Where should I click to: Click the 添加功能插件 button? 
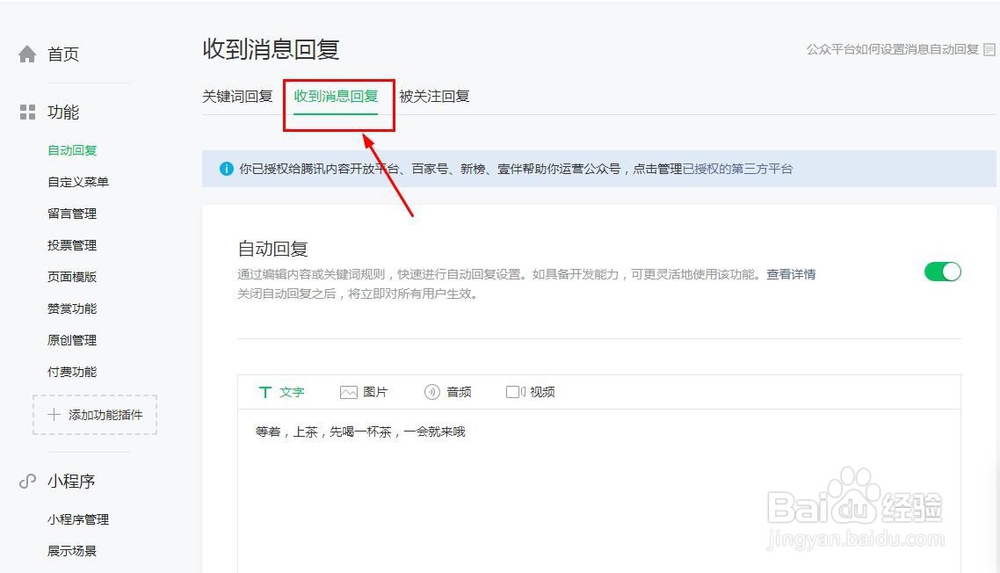pos(95,415)
